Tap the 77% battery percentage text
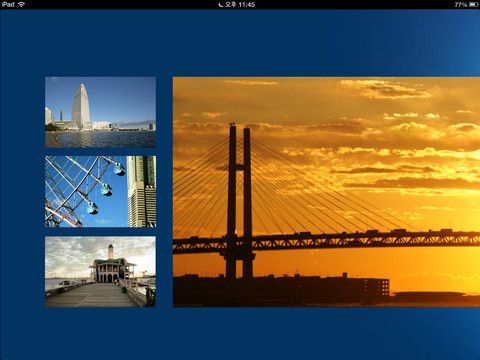This screenshot has height=360, width=480. coord(461,4)
